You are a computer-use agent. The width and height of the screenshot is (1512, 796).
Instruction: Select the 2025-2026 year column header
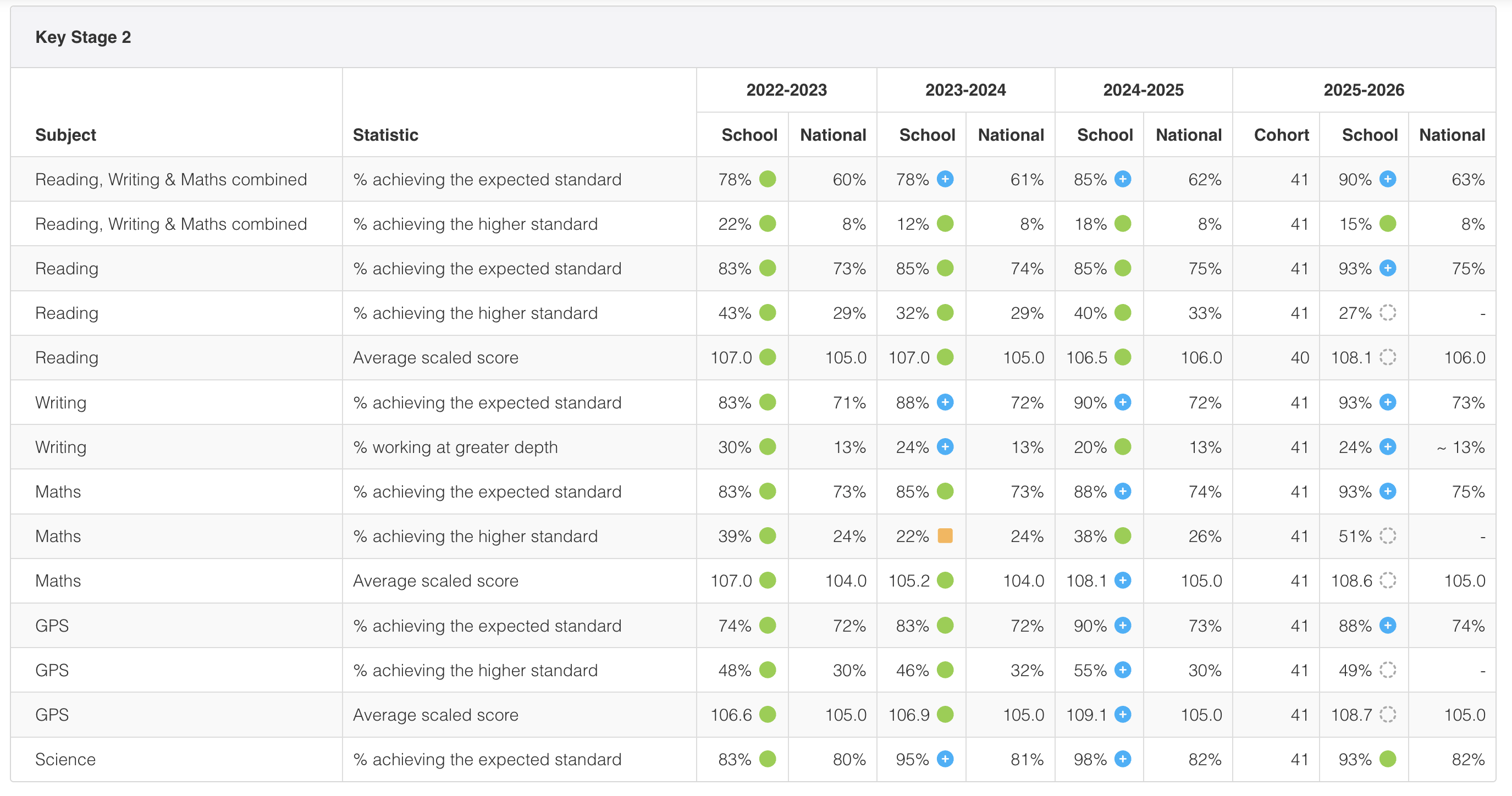(x=1364, y=90)
